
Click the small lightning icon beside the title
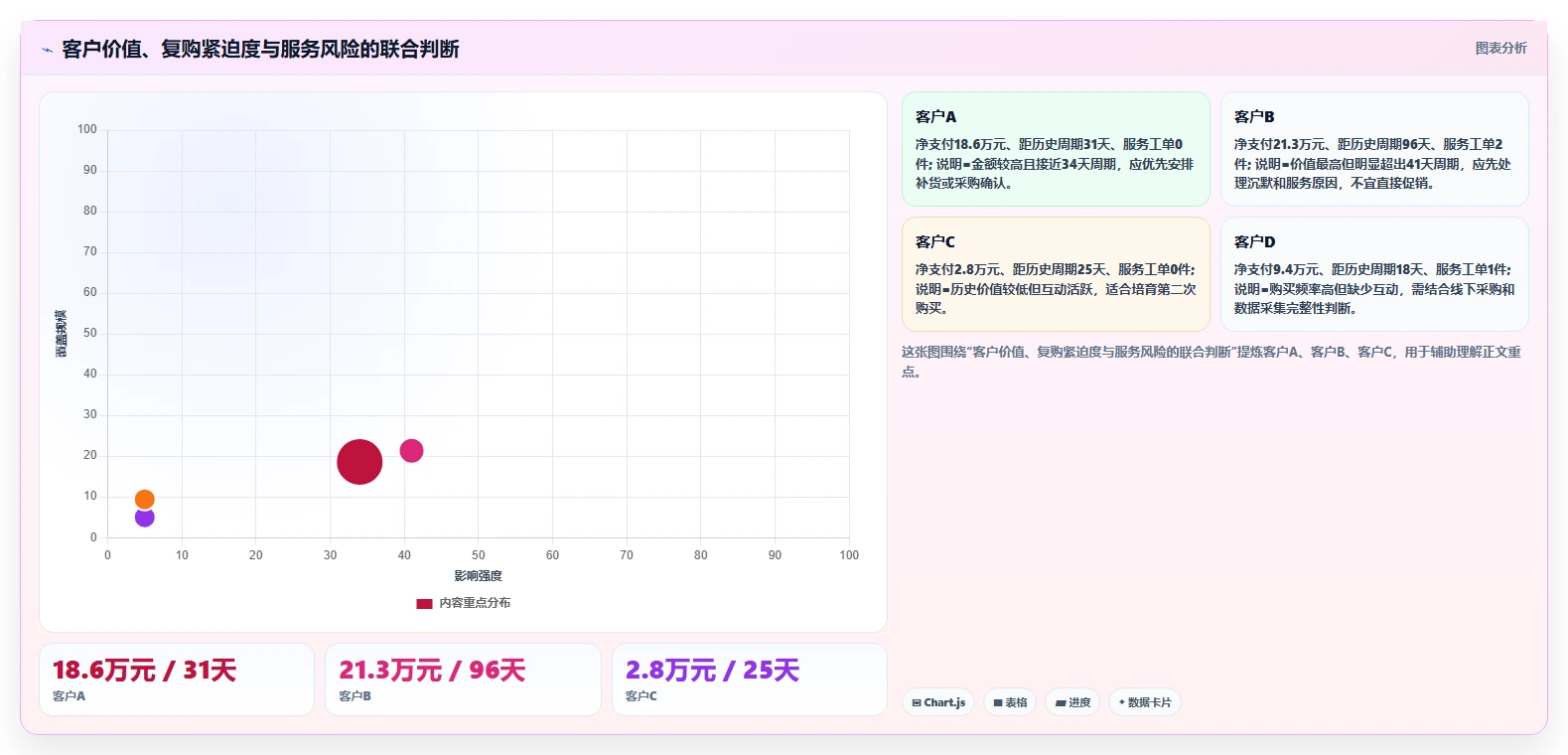pos(47,50)
